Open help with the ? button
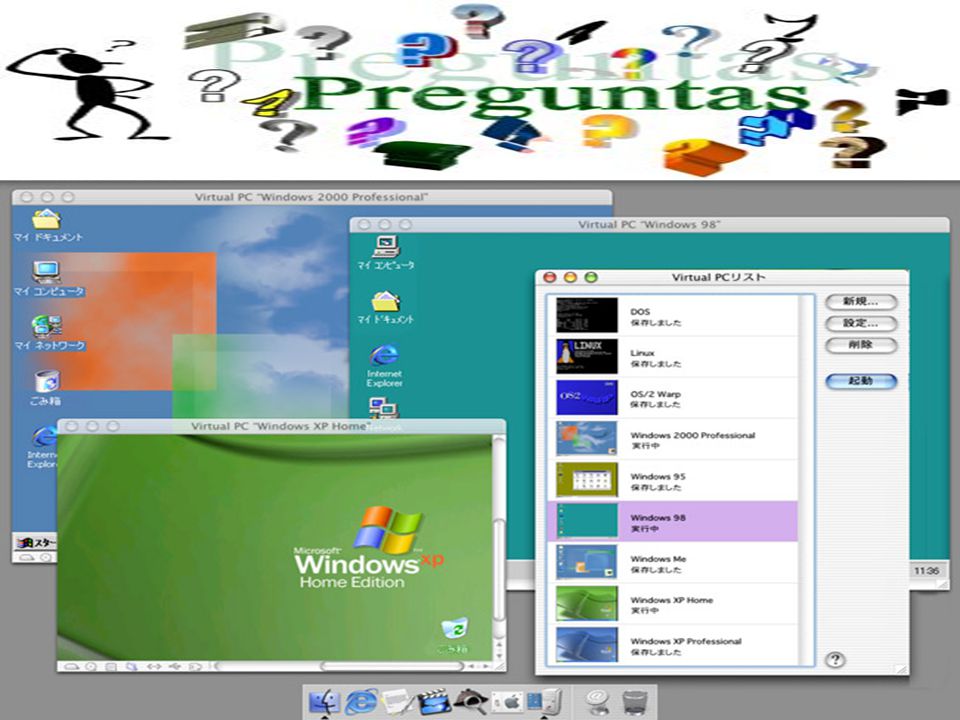This screenshot has width=960, height=720. coord(835,659)
